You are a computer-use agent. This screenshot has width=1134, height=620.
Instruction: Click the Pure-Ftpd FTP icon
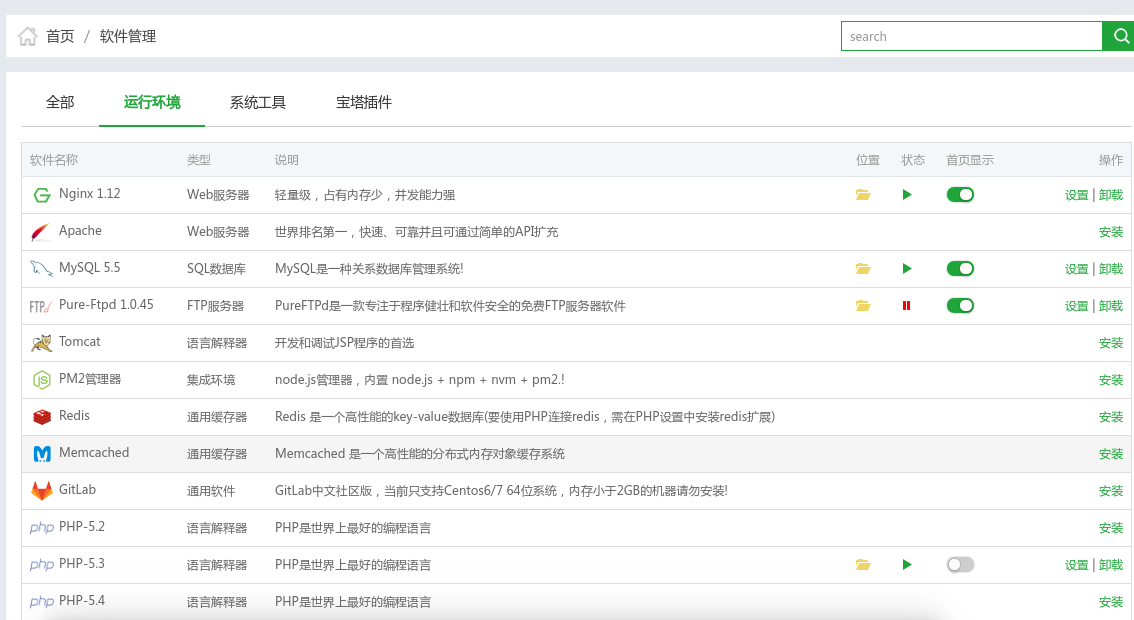(x=40, y=306)
